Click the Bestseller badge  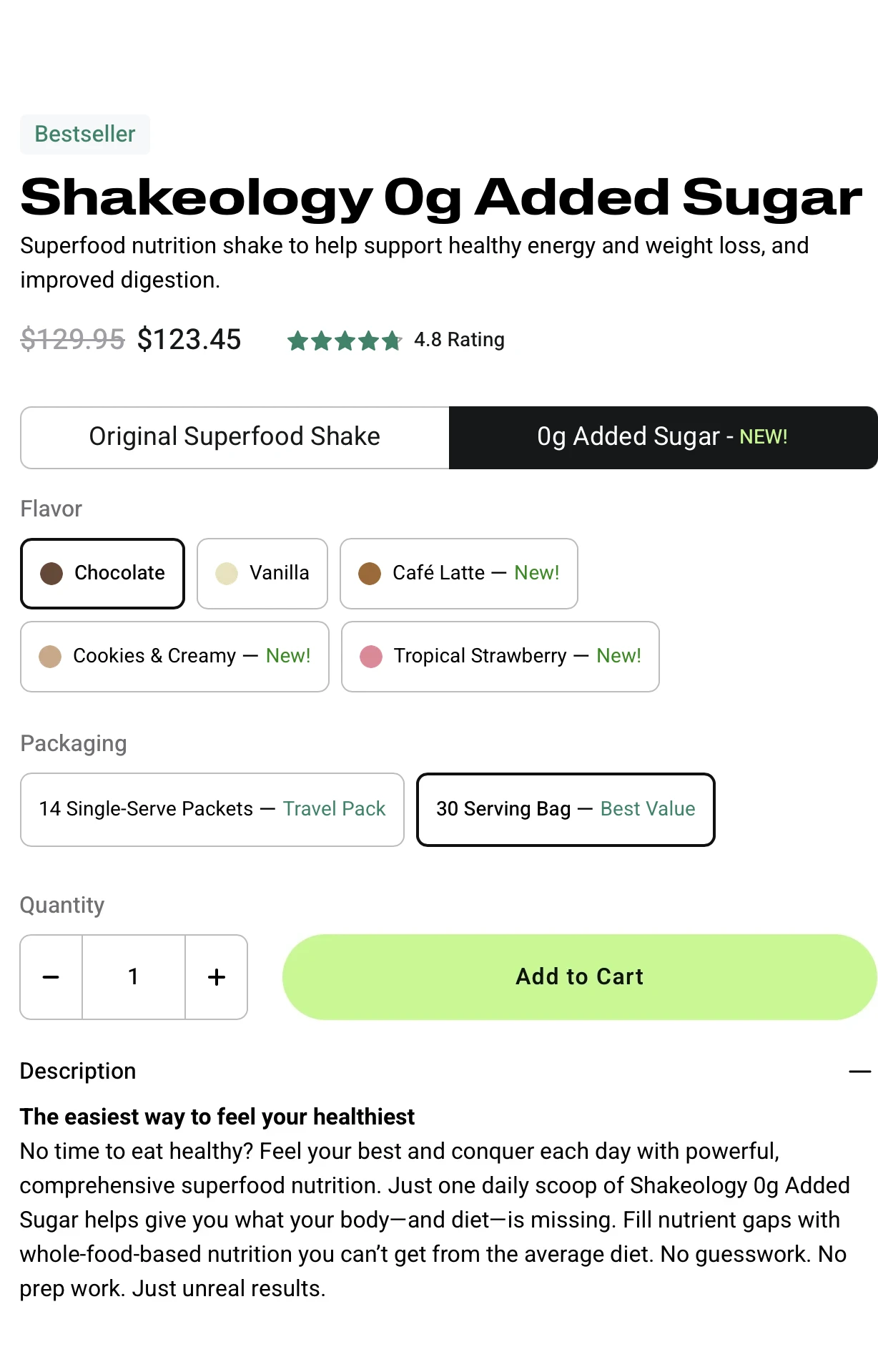[84, 134]
